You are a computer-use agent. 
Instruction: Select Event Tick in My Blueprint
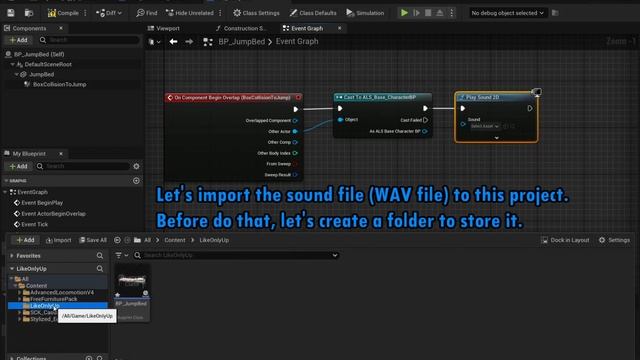tap(34, 224)
